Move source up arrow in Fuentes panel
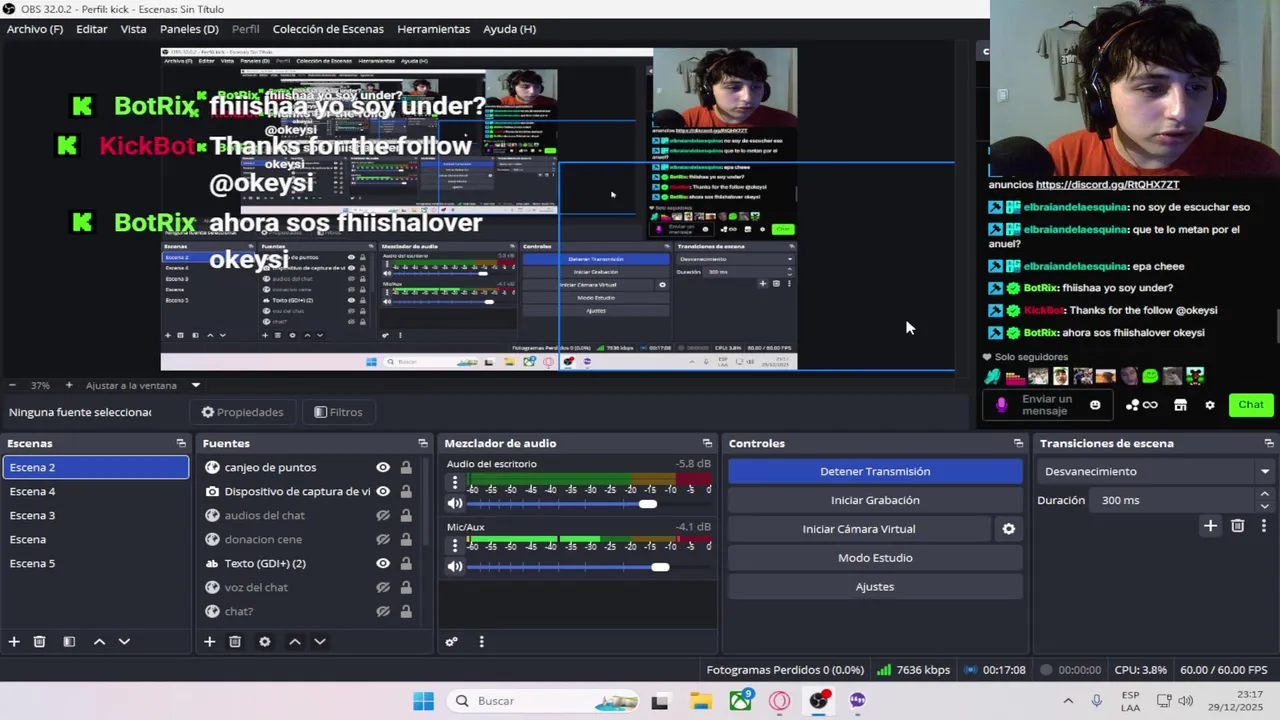The image size is (1280, 720). pyautogui.click(x=295, y=642)
